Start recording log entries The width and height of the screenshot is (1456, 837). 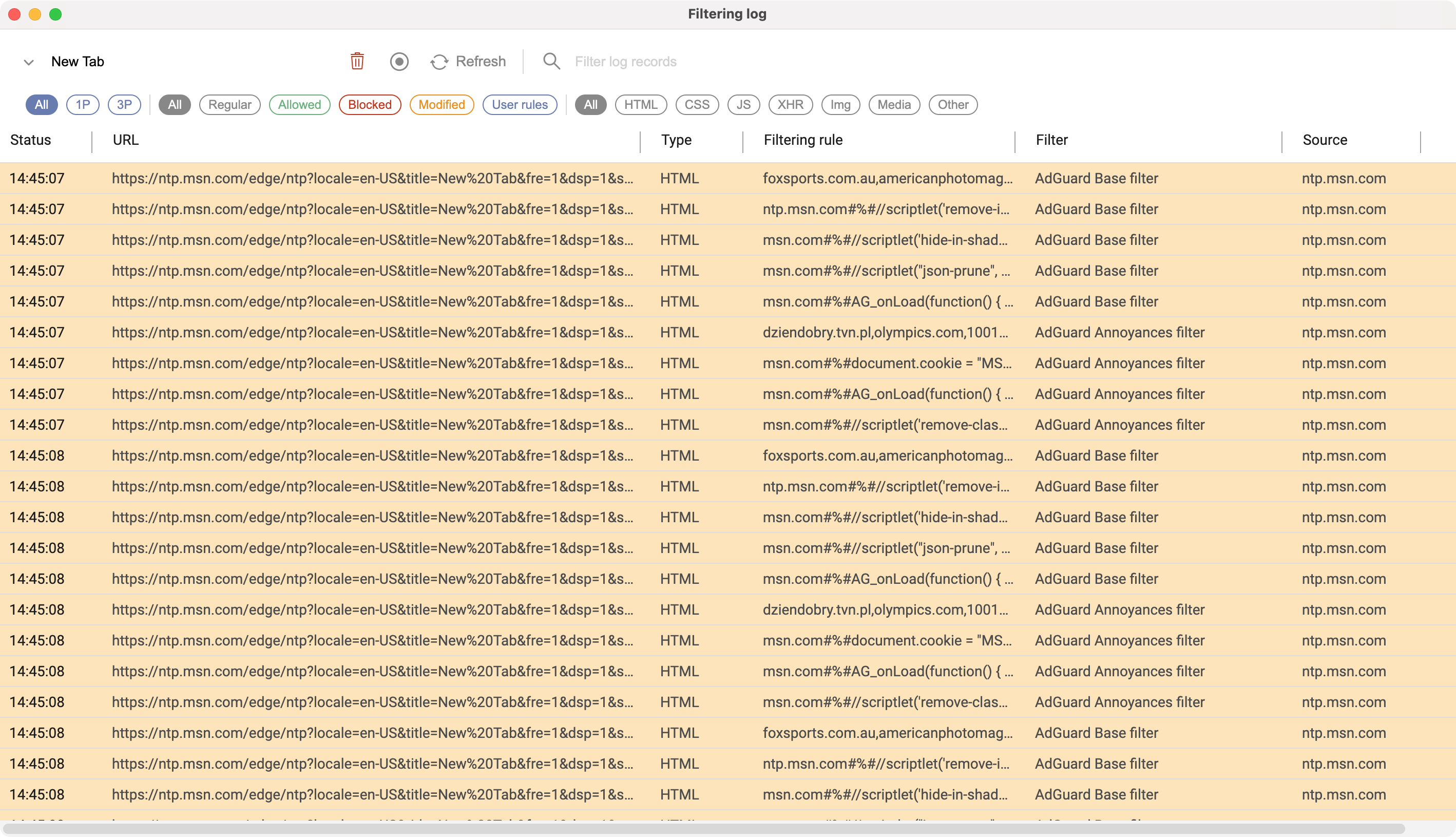[399, 61]
